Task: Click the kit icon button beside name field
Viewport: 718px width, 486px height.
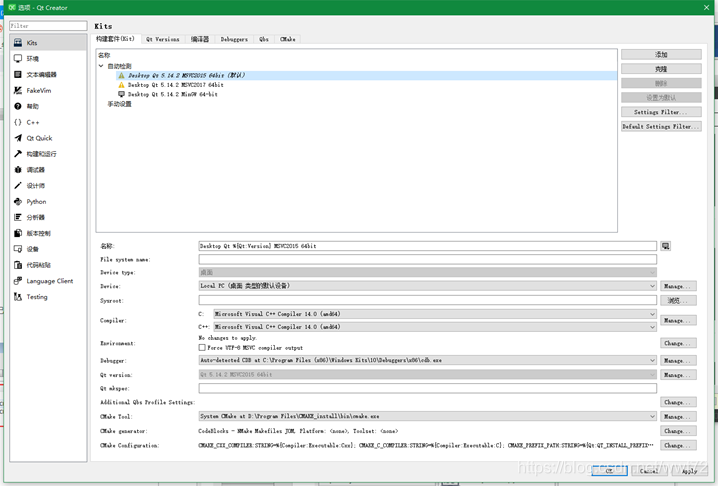Action: pos(665,246)
